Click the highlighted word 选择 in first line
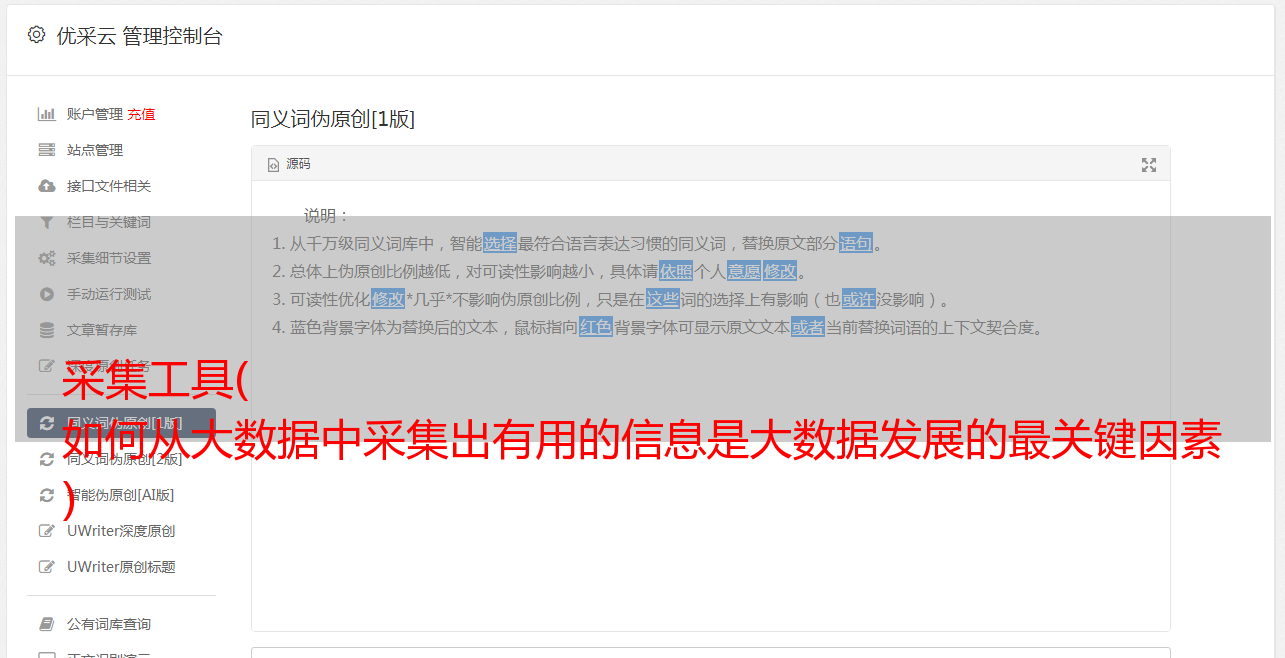The image size is (1285, 658). tap(500, 243)
